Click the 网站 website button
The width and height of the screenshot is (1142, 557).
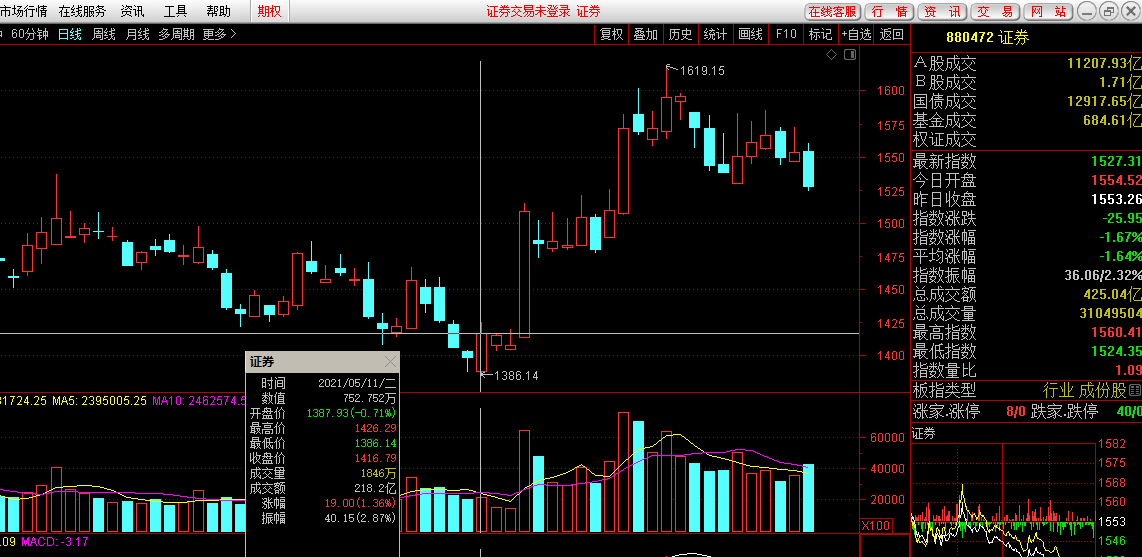click(1047, 12)
